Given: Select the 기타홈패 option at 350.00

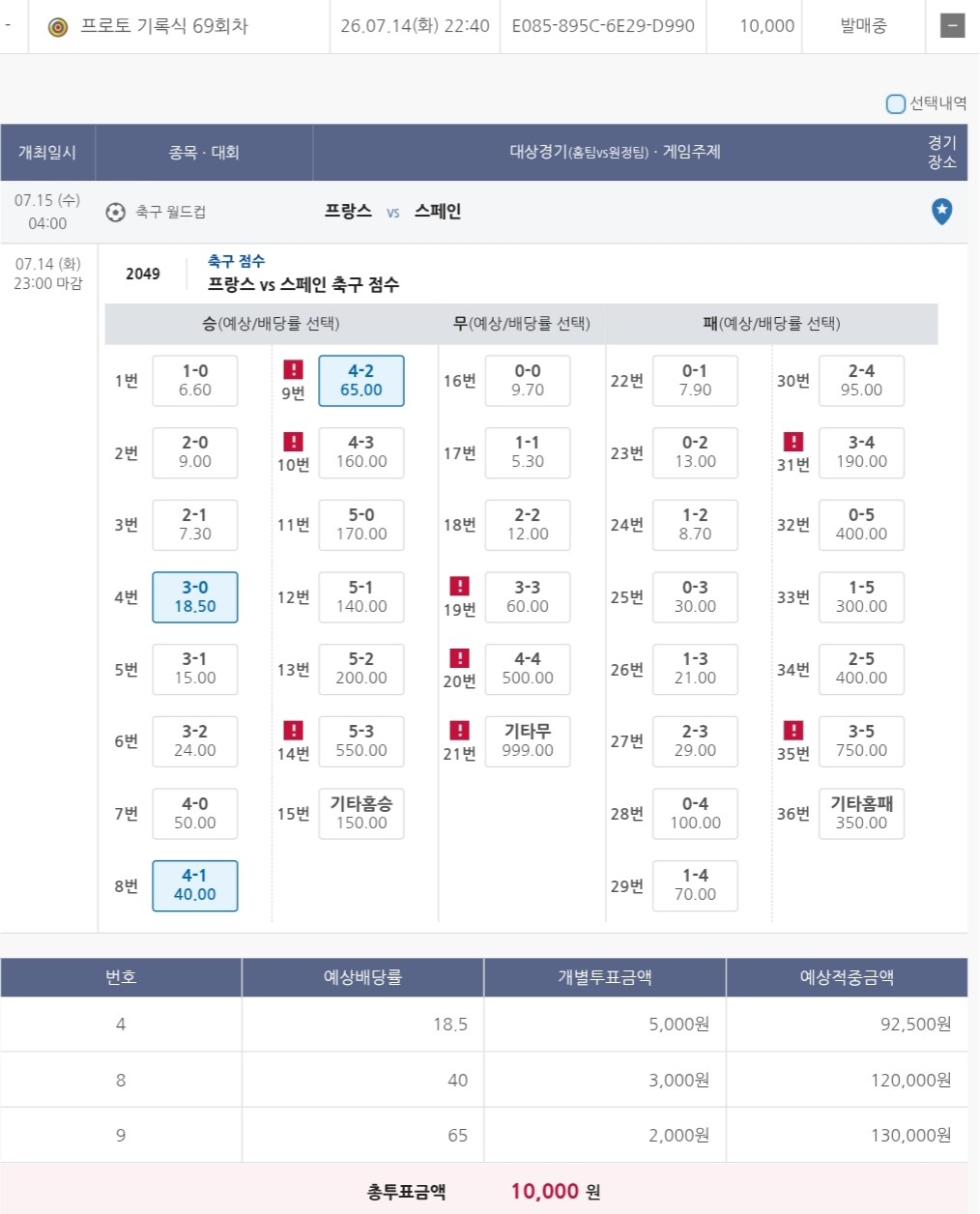Looking at the screenshot, I should [x=861, y=813].
